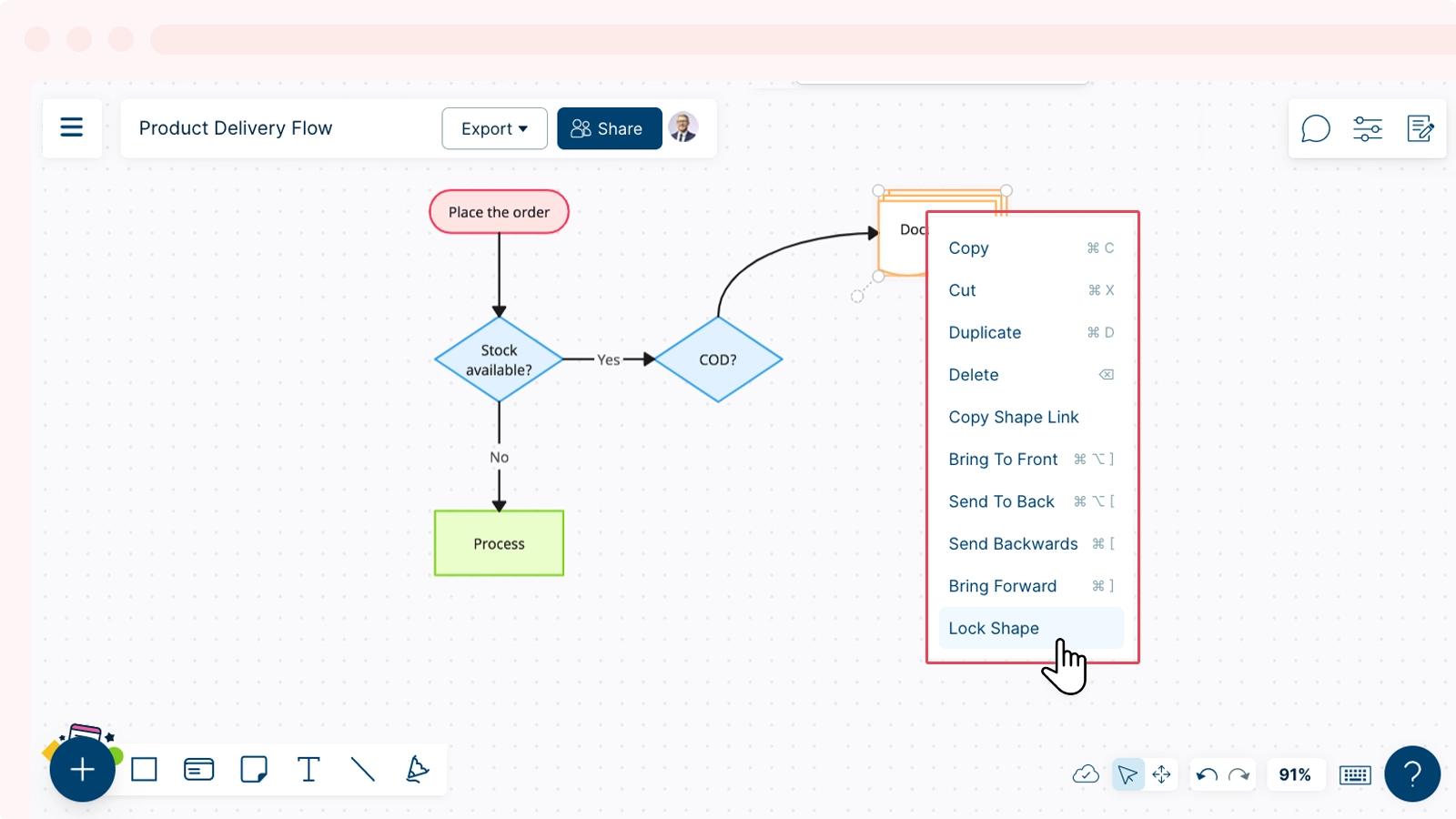The height and width of the screenshot is (819, 1456).
Task: Select the freehand pen tool
Action: (417, 770)
